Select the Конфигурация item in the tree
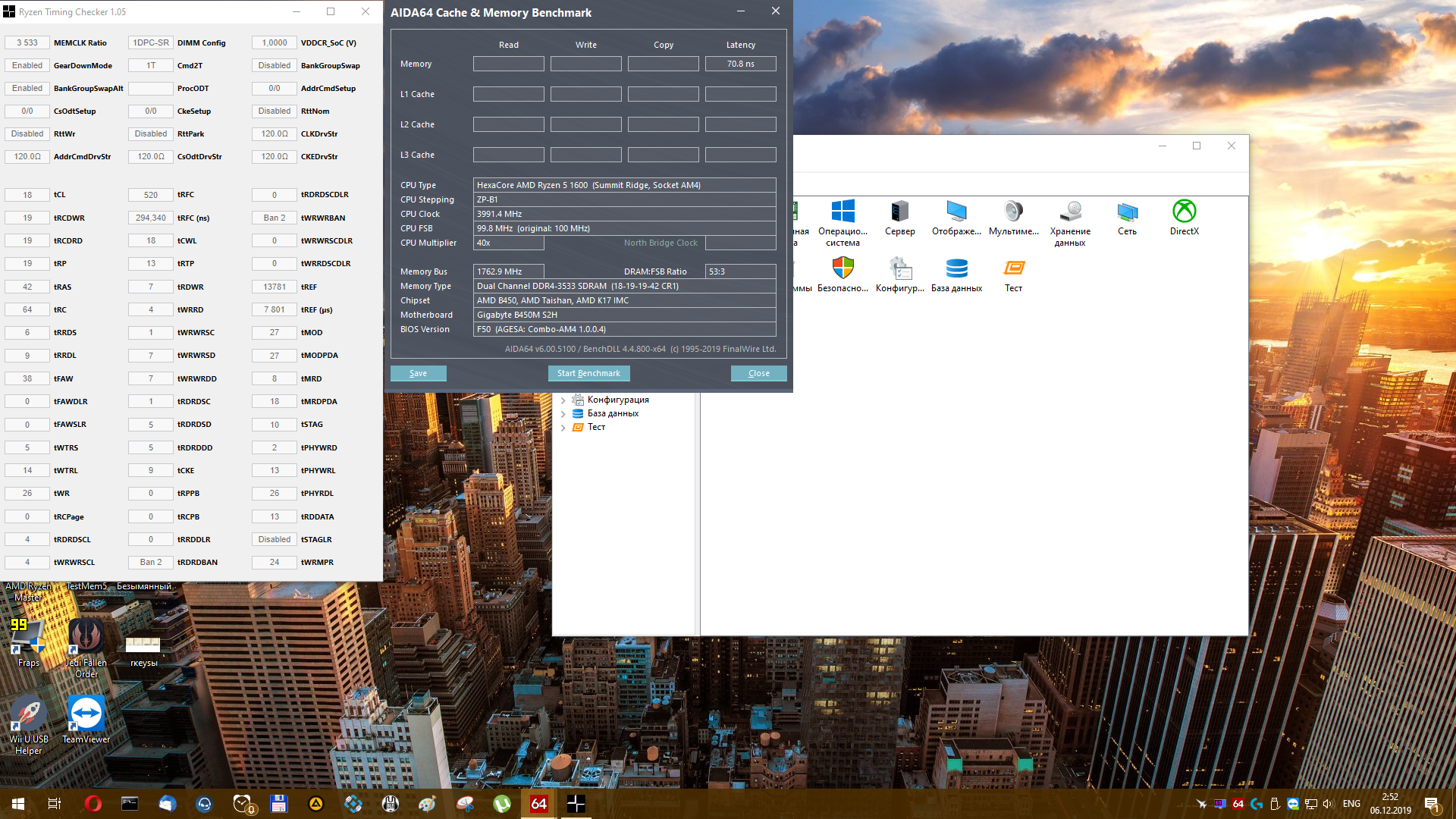This screenshot has width=1456, height=819. point(617,400)
